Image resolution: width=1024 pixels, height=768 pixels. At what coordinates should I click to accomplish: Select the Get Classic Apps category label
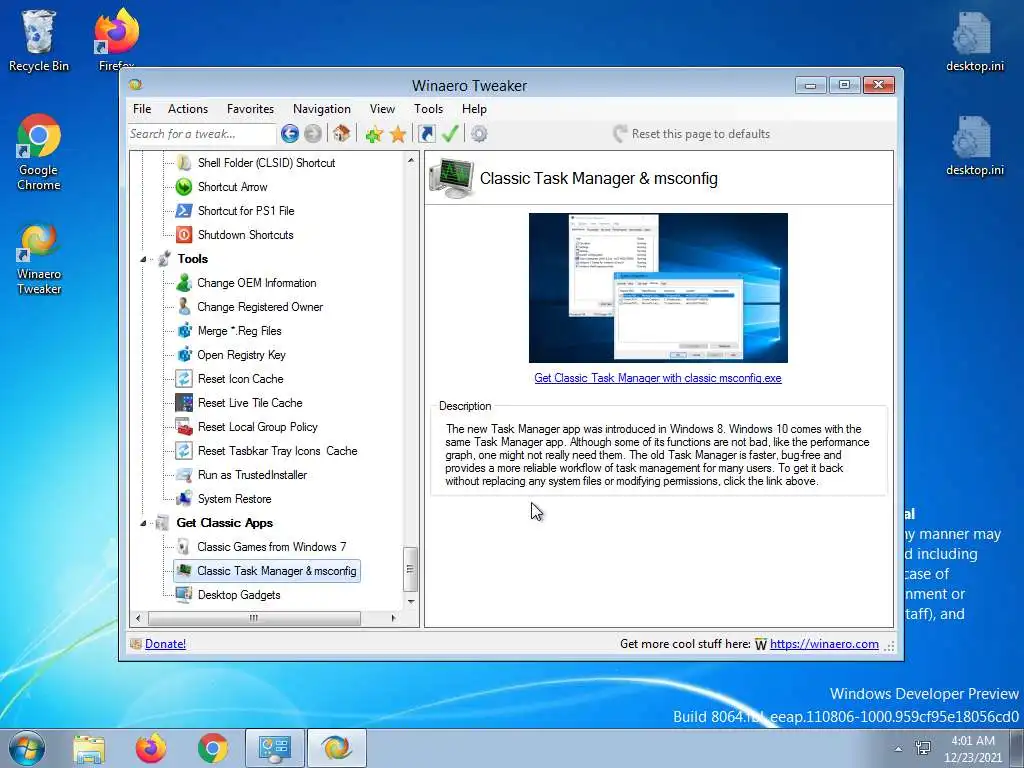(x=225, y=523)
